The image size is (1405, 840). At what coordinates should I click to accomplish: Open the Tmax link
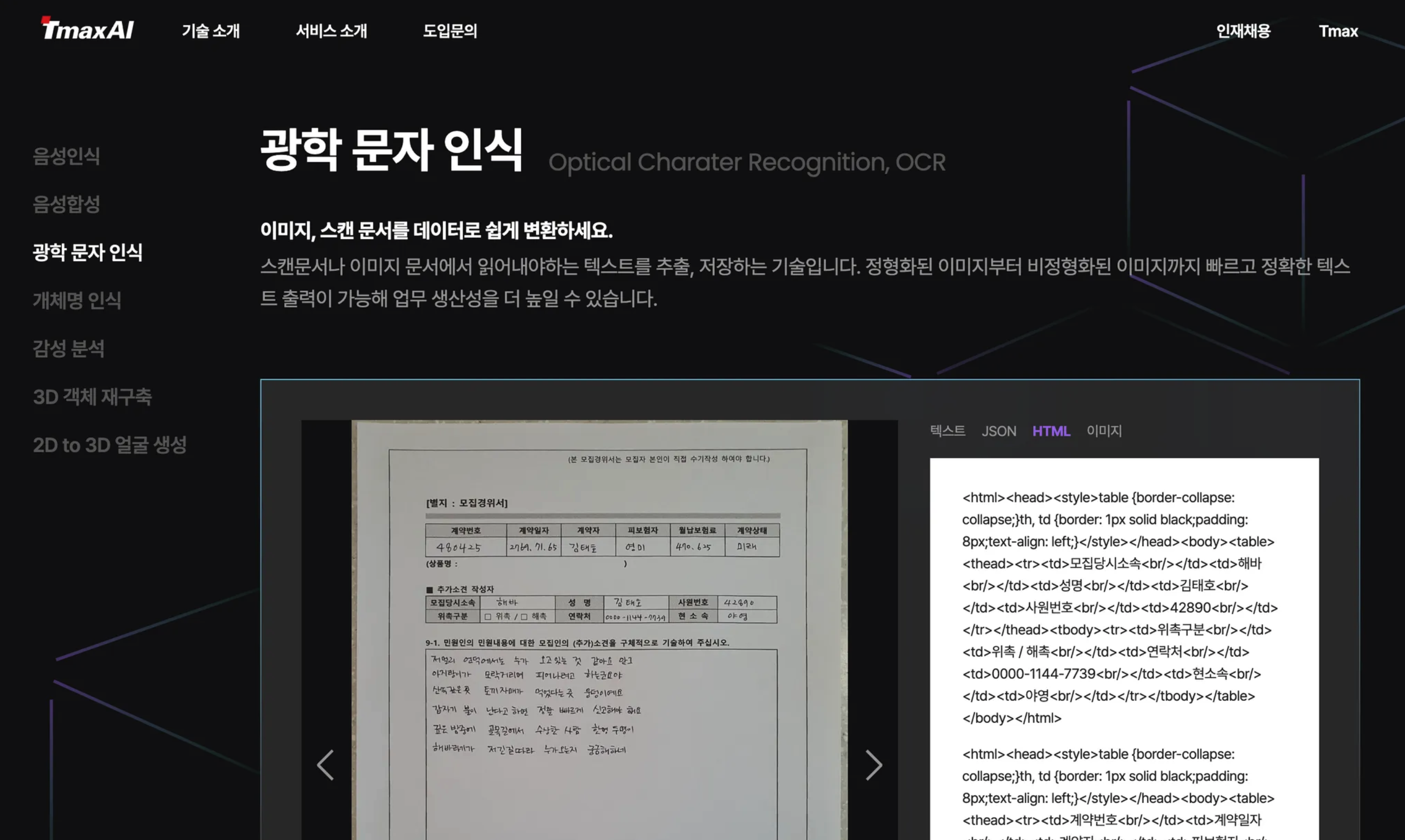coord(1338,31)
